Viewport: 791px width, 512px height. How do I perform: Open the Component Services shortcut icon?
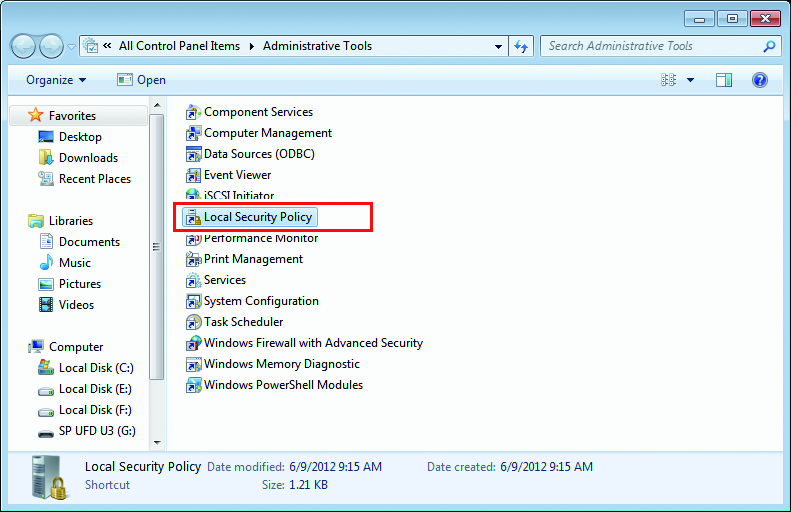pyautogui.click(x=194, y=112)
